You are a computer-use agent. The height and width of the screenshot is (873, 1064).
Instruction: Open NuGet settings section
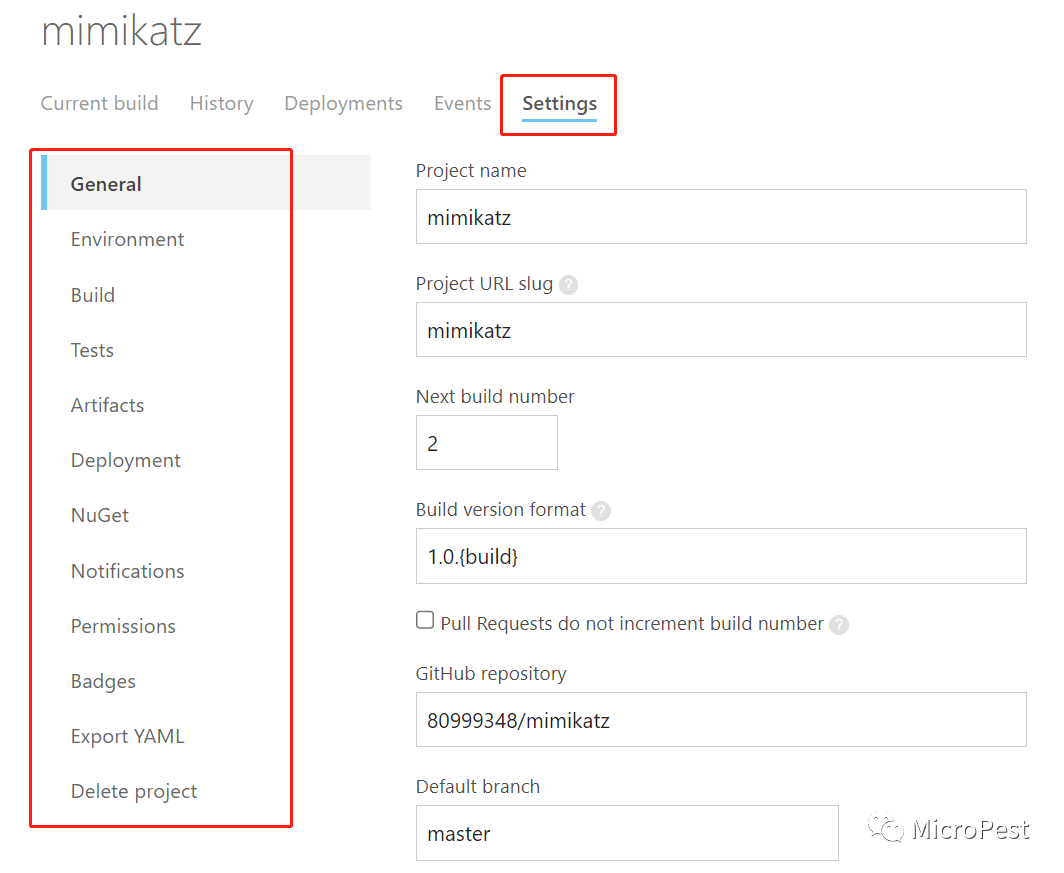[x=100, y=516]
